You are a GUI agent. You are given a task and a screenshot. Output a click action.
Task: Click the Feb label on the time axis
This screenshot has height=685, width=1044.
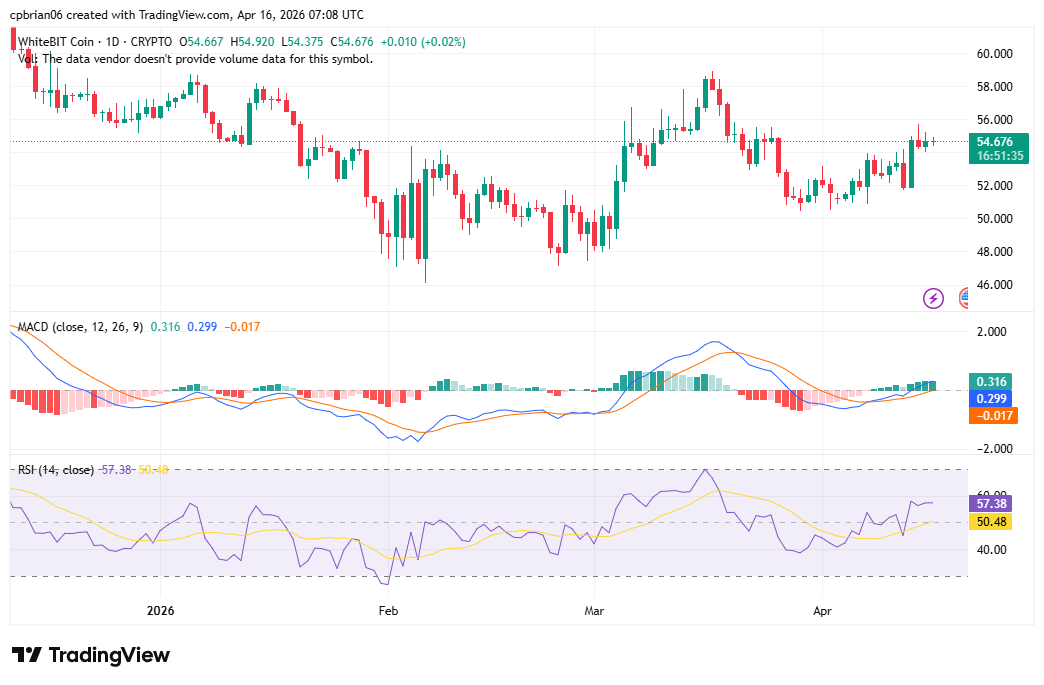click(388, 610)
